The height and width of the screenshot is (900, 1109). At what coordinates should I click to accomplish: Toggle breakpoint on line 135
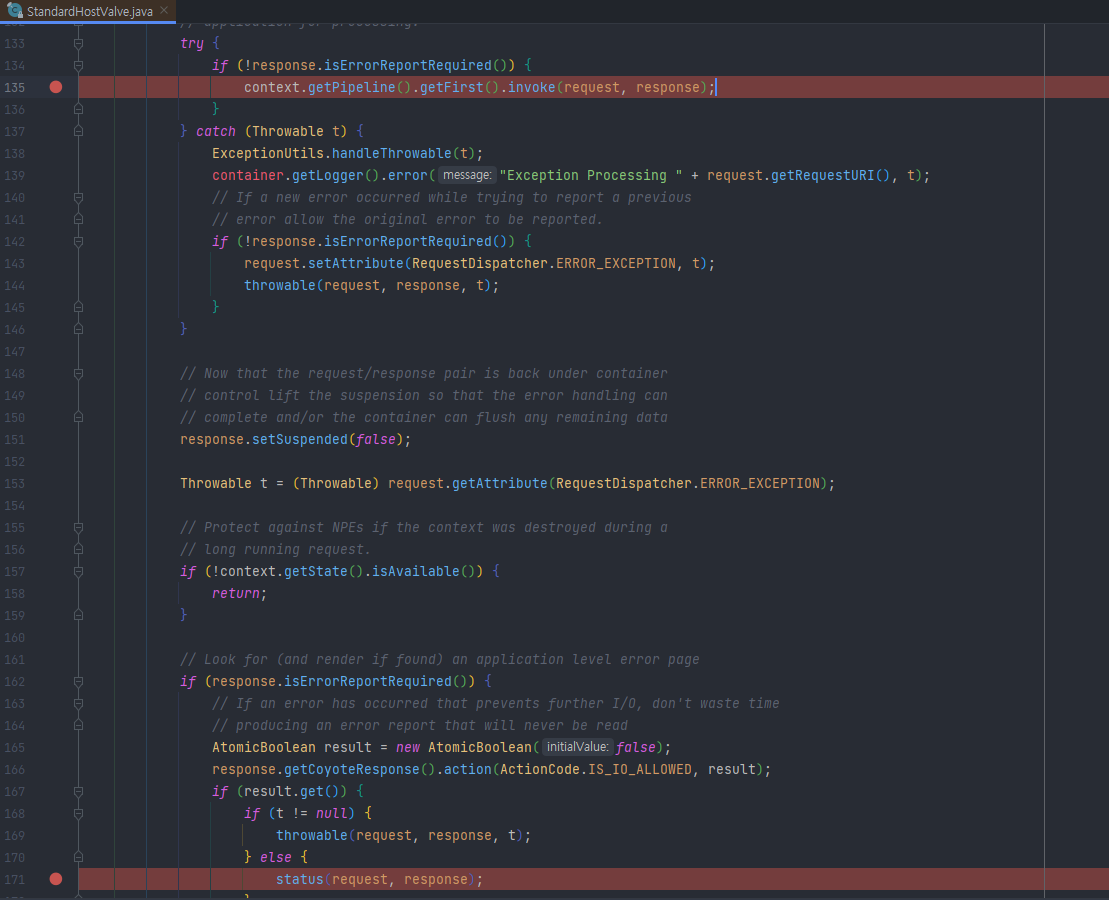(56, 87)
